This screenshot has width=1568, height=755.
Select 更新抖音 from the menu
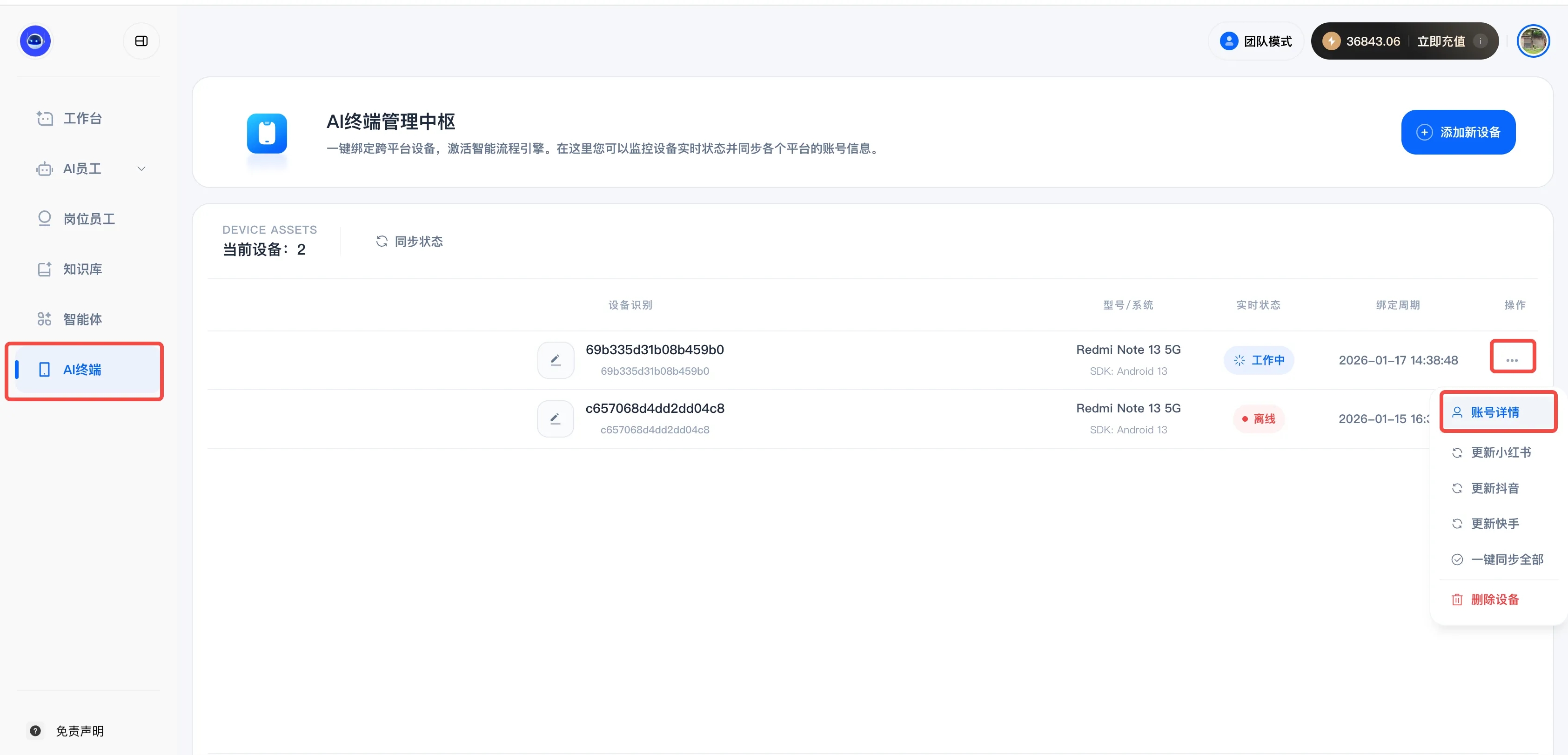(x=1494, y=488)
